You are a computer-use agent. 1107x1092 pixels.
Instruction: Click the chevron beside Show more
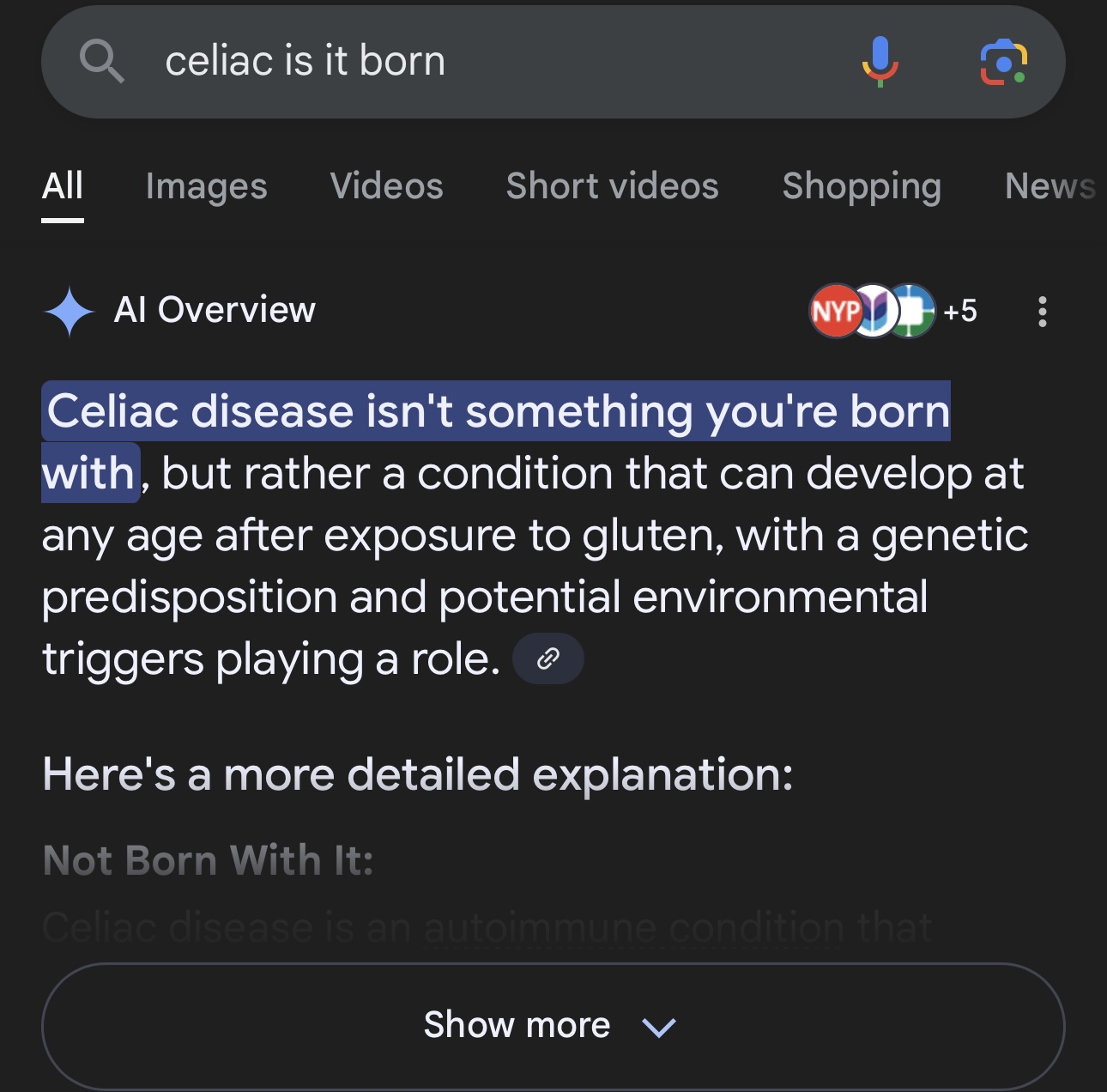(x=659, y=1027)
